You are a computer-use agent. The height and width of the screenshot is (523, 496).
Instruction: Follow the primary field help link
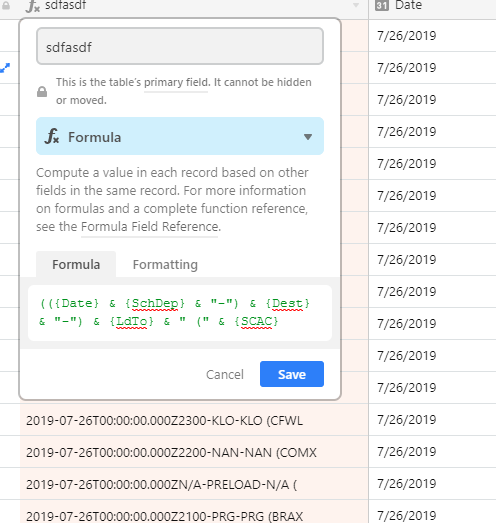point(176,82)
